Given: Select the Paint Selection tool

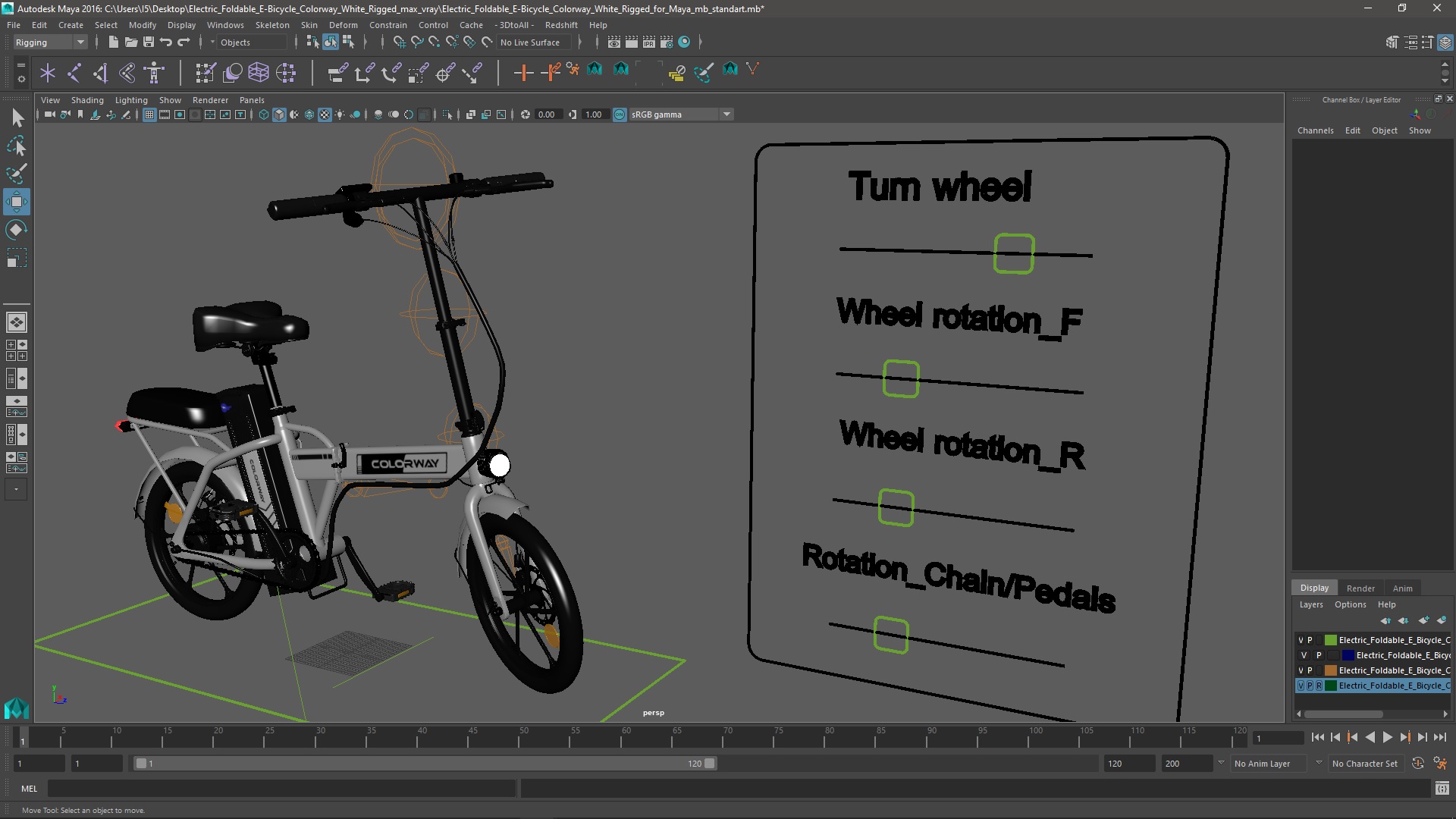Looking at the screenshot, I should coord(17,174).
